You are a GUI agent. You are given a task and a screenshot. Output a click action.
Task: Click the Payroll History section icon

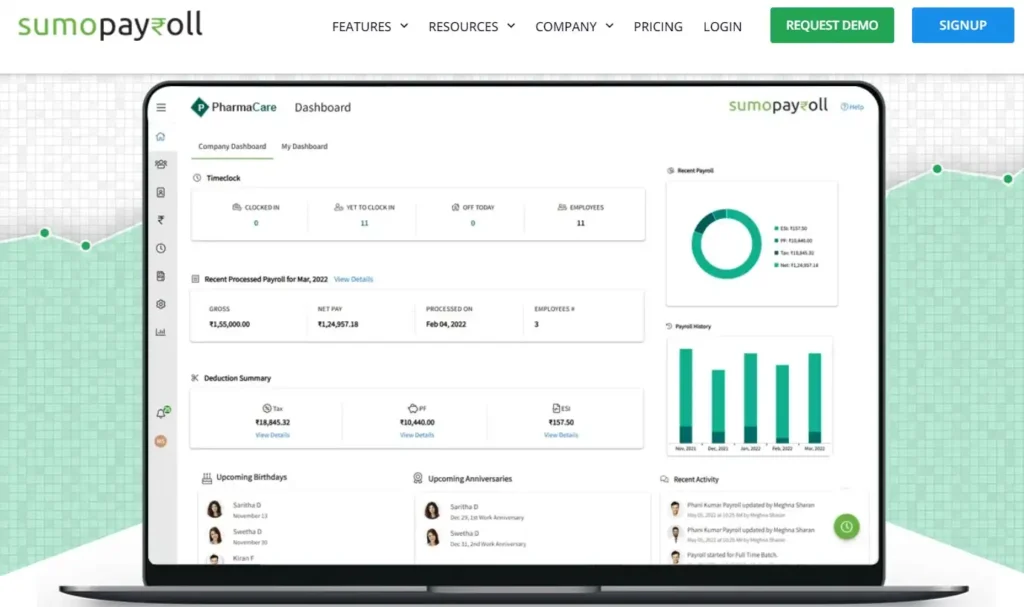(669, 326)
